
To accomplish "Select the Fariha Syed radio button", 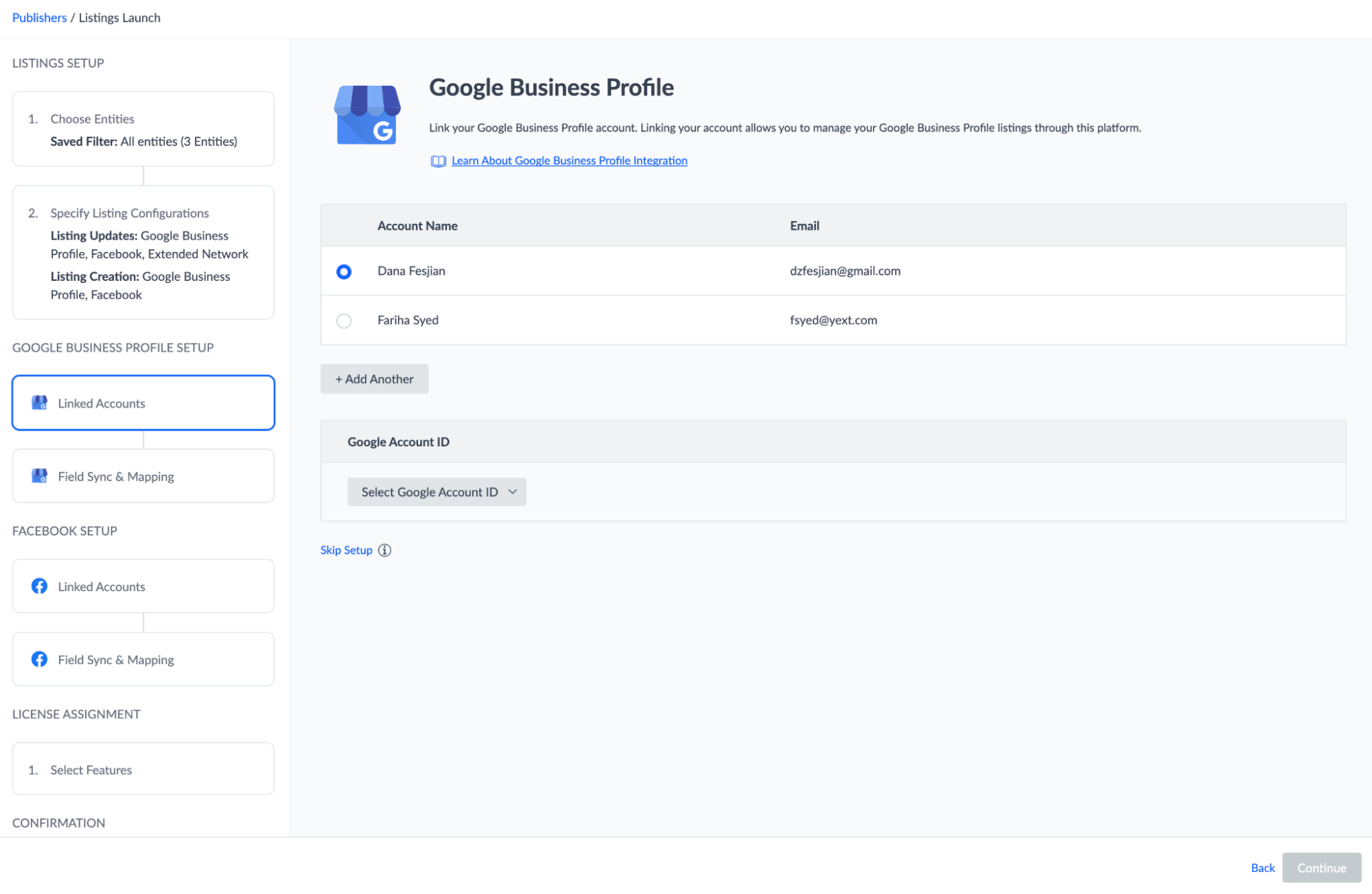I will point(344,320).
